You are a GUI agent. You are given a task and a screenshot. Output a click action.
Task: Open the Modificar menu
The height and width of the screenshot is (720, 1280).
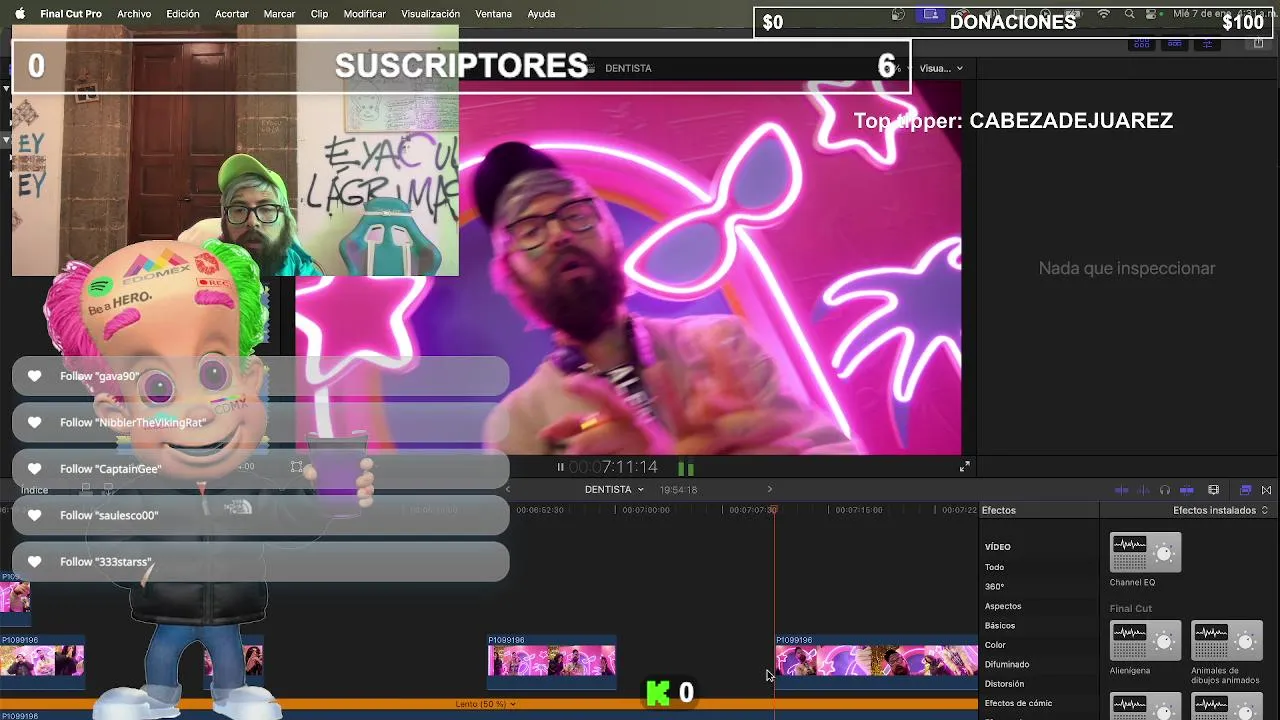[364, 14]
